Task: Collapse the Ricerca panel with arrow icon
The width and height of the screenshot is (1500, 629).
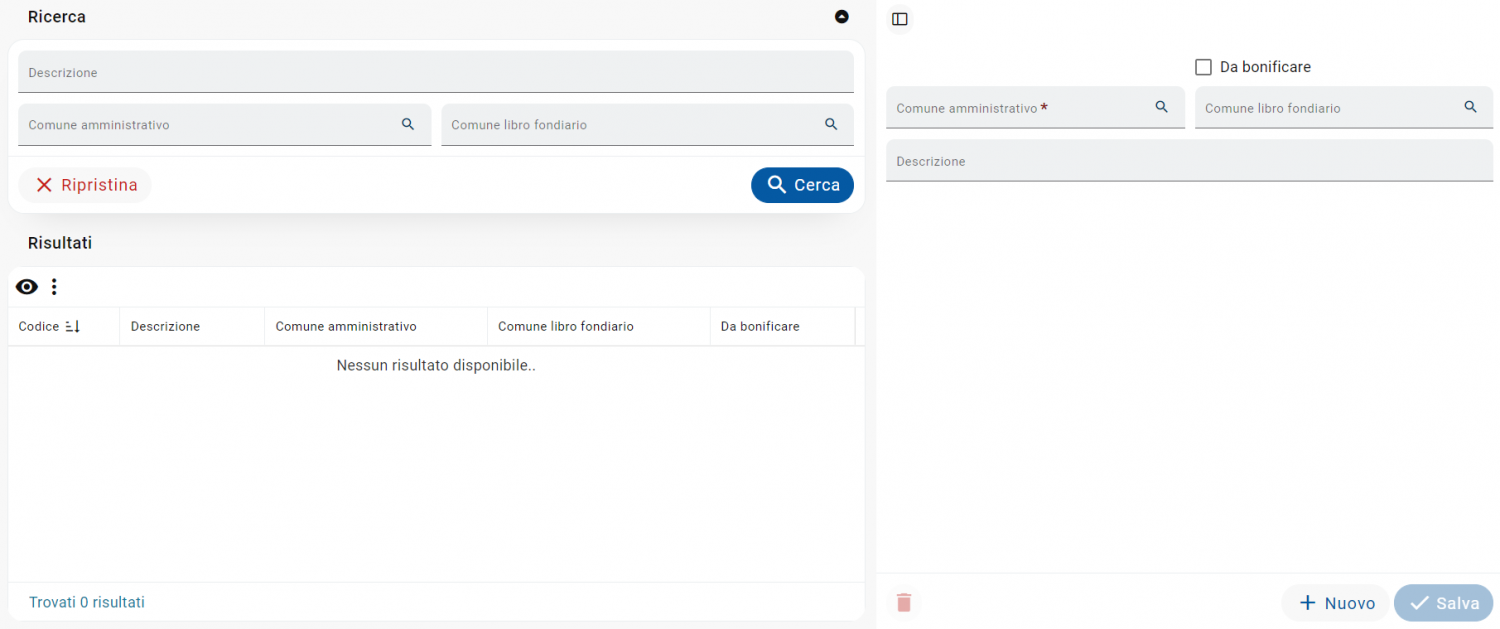Action: coord(842,17)
